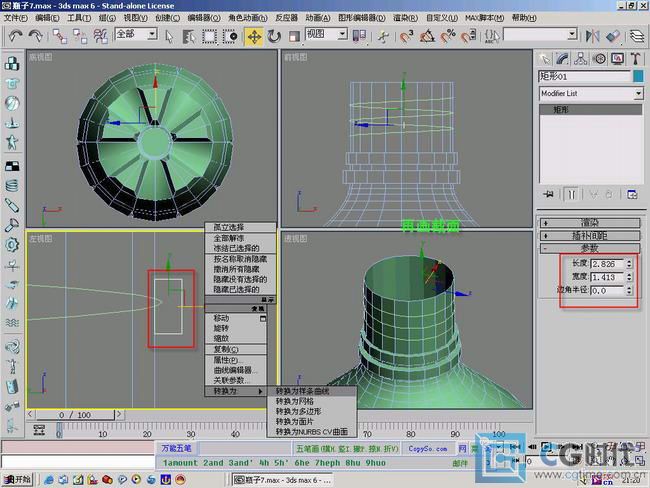Switch to the Create command panel tab

coord(544,59)
